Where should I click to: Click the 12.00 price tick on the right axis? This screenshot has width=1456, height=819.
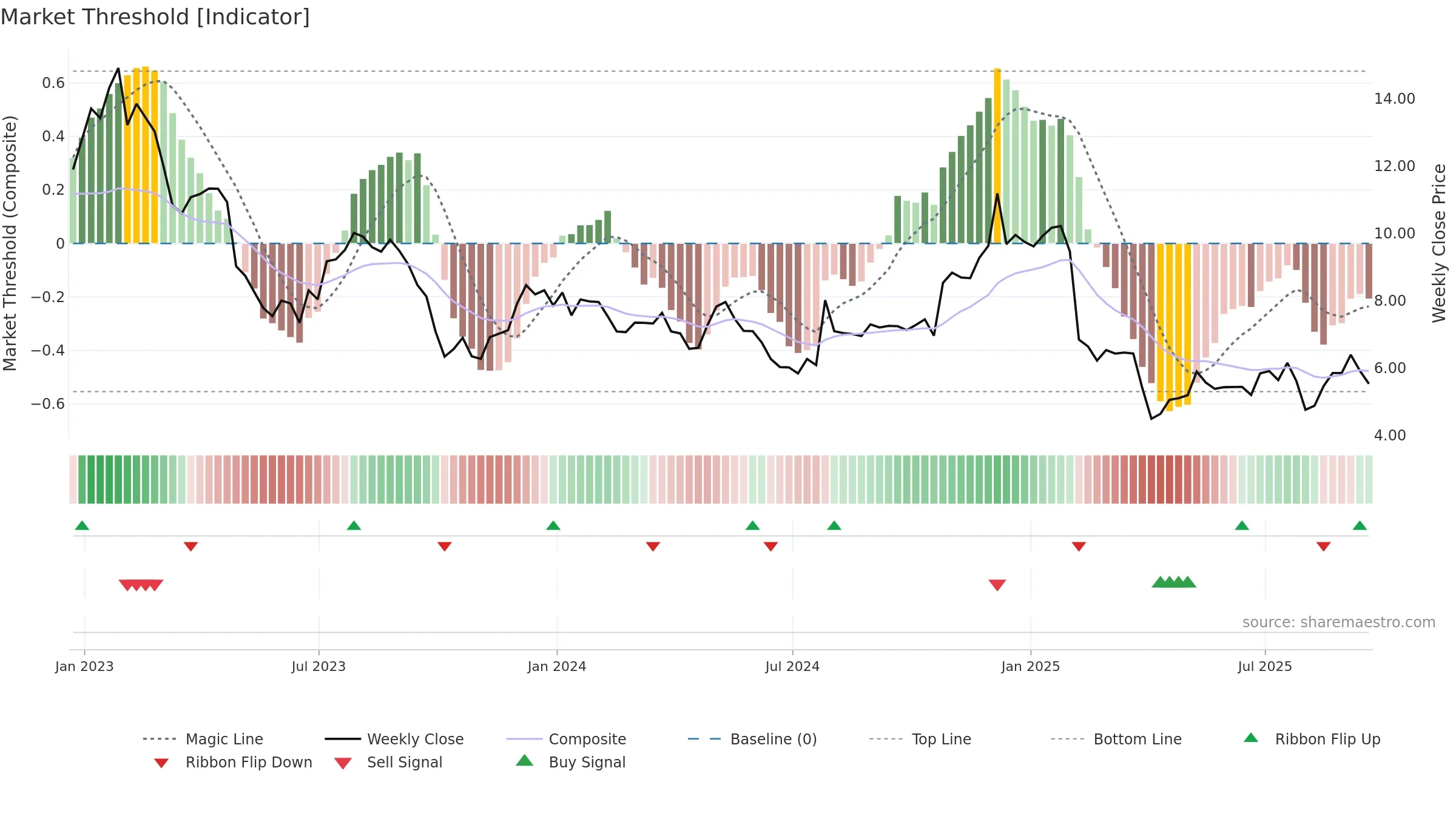[1395, 166]
